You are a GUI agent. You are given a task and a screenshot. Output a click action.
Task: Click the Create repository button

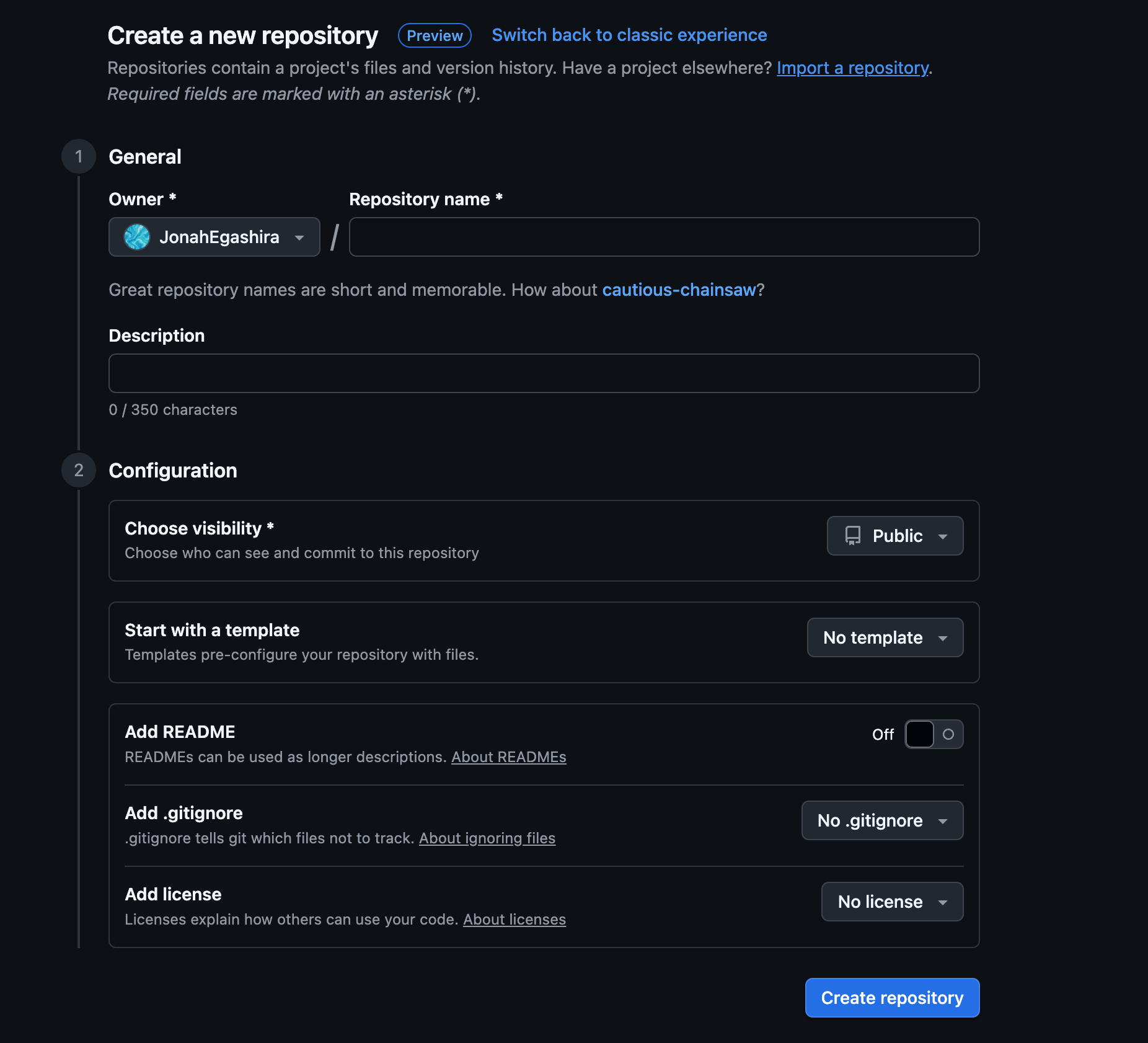891,997
